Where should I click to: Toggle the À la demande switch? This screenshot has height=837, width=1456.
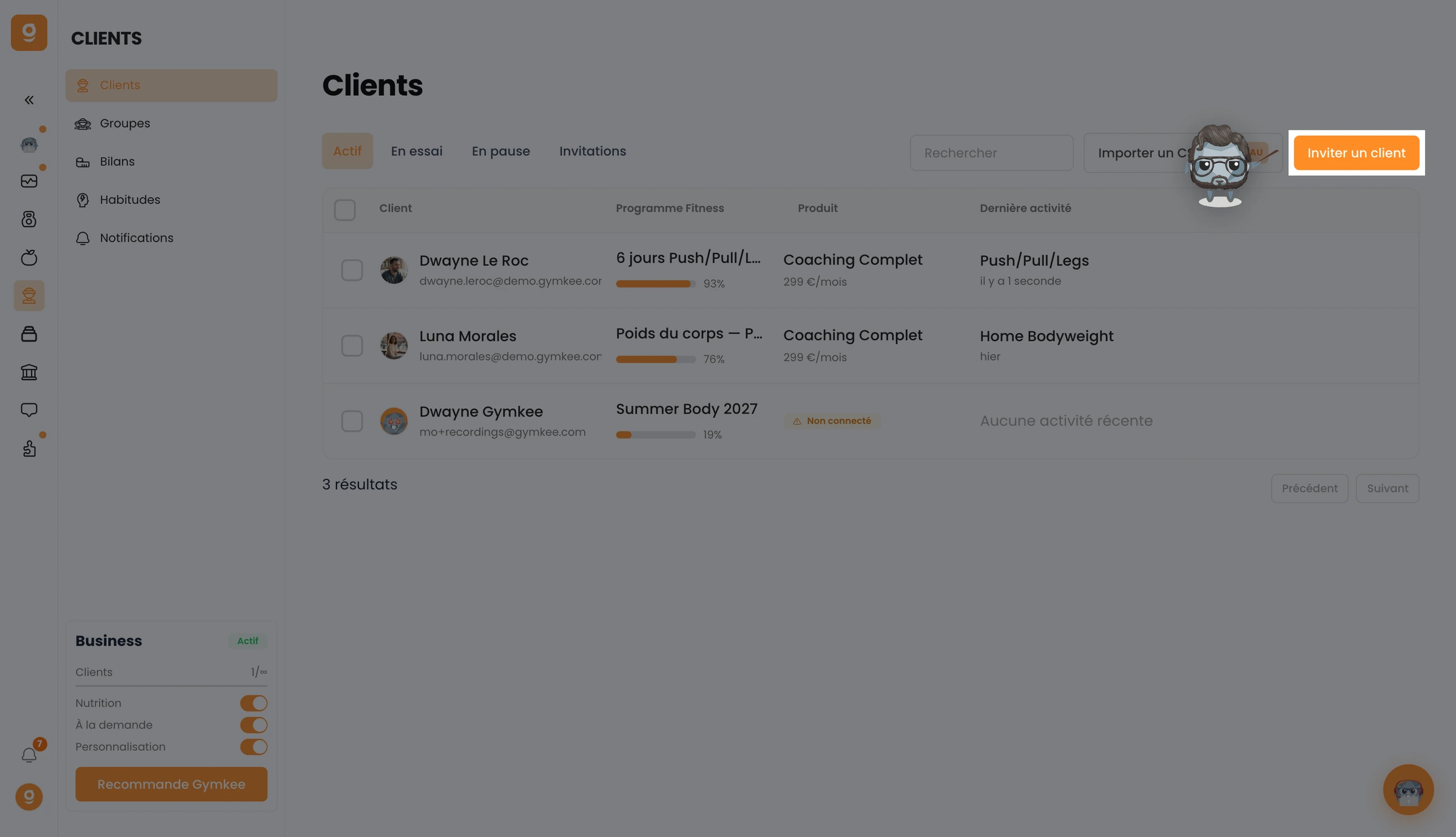click(254, 725)
